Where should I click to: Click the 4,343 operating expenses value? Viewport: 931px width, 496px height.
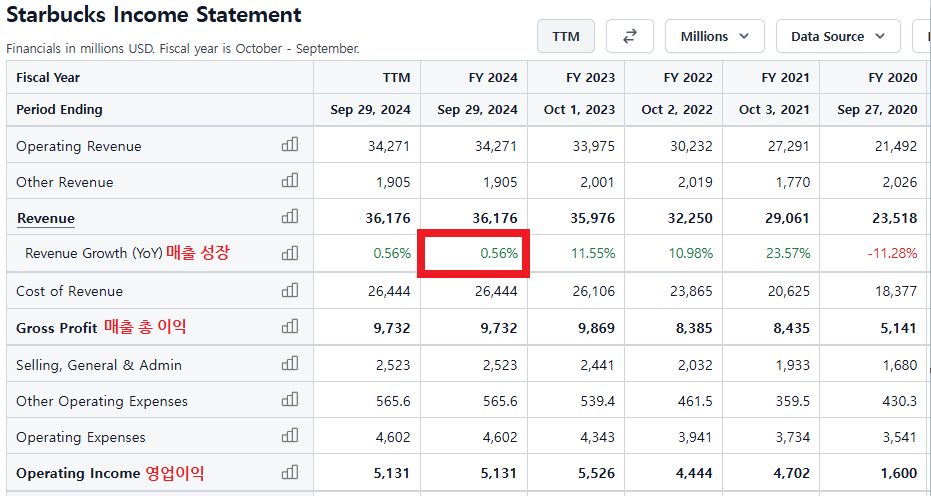tap(598, 438)
